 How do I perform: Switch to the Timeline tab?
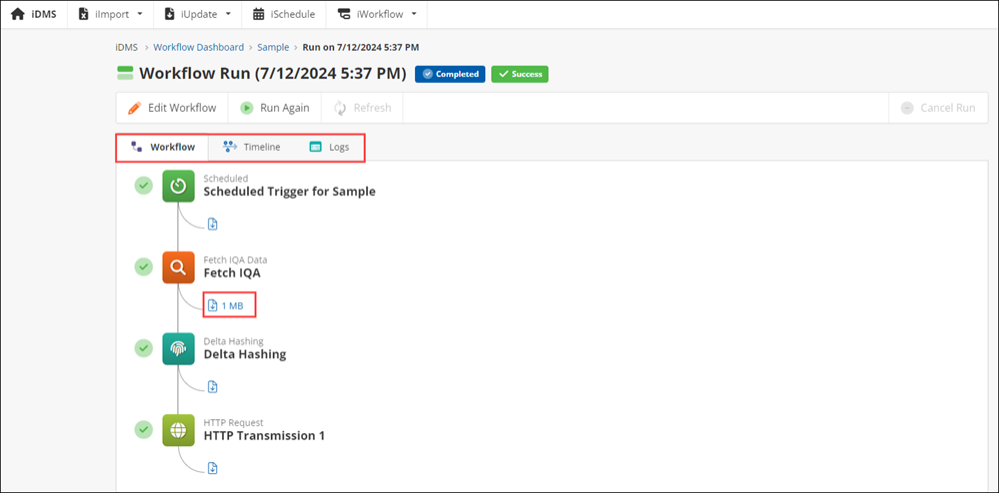(252, 147)
